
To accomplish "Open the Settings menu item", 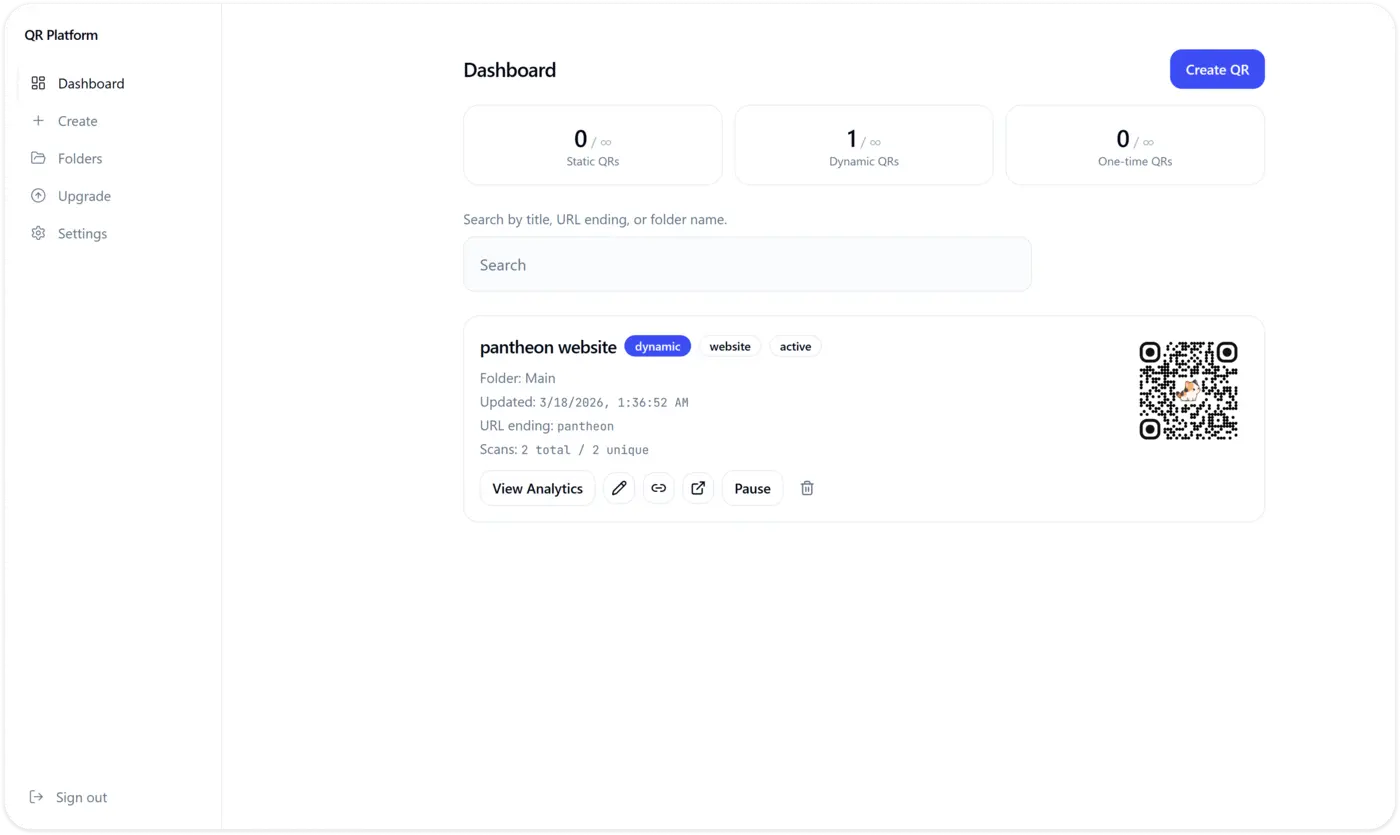I will pos(82,233).
